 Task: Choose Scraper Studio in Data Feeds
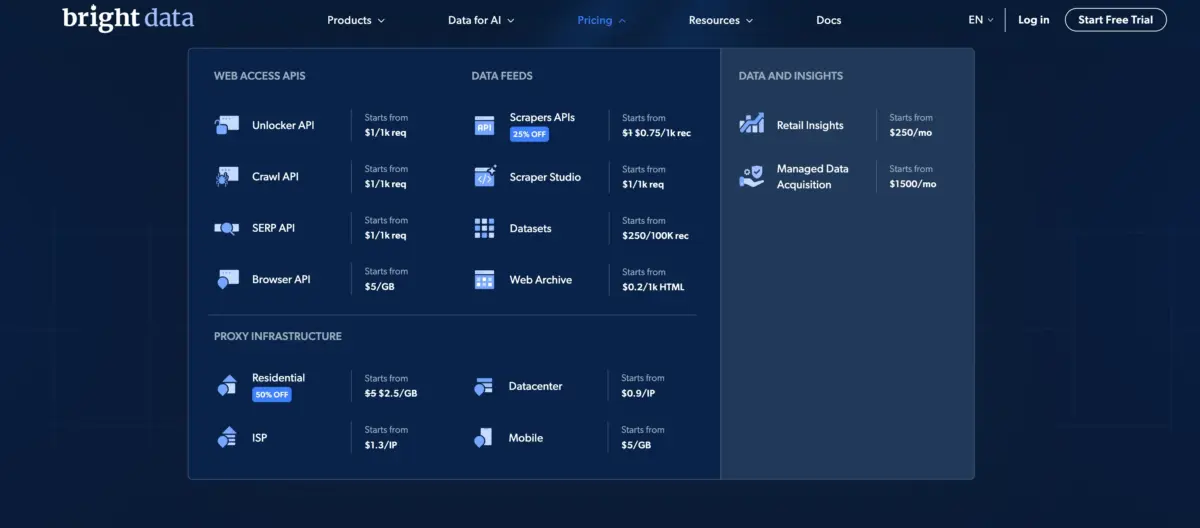click(x=545, y=177)
